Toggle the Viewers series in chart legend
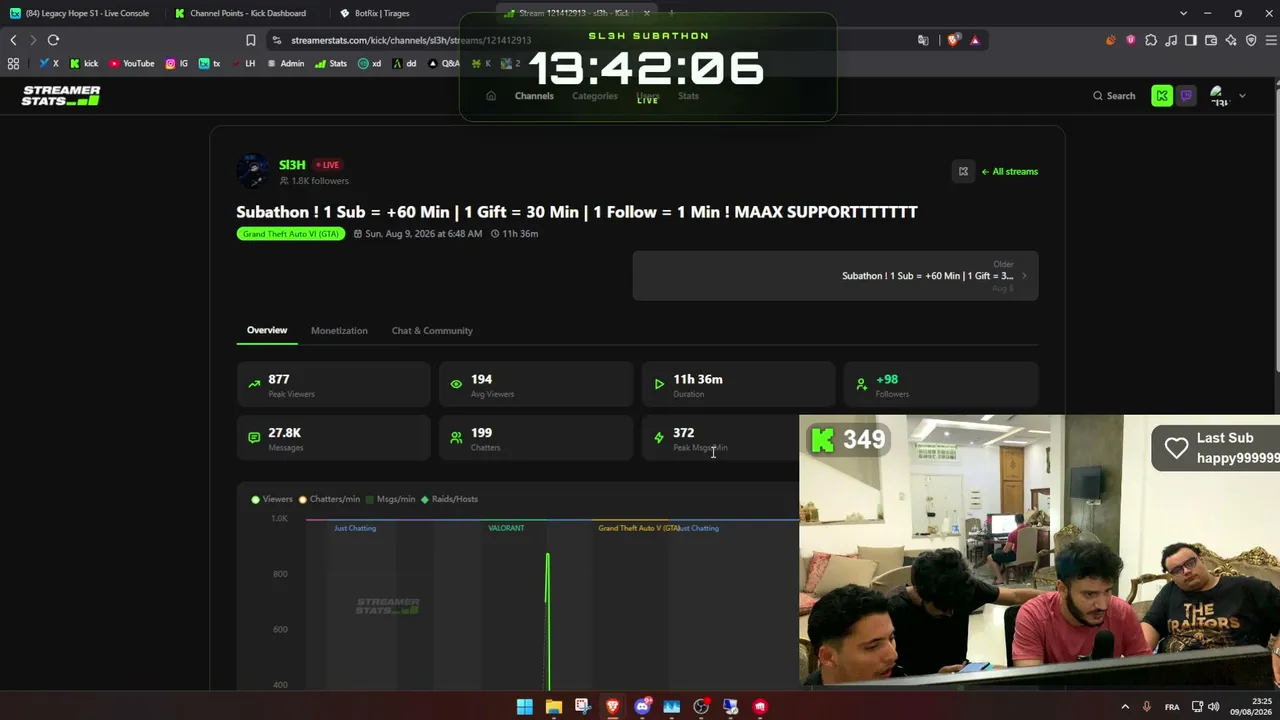Screen dimensions: 1280x720 272,499
